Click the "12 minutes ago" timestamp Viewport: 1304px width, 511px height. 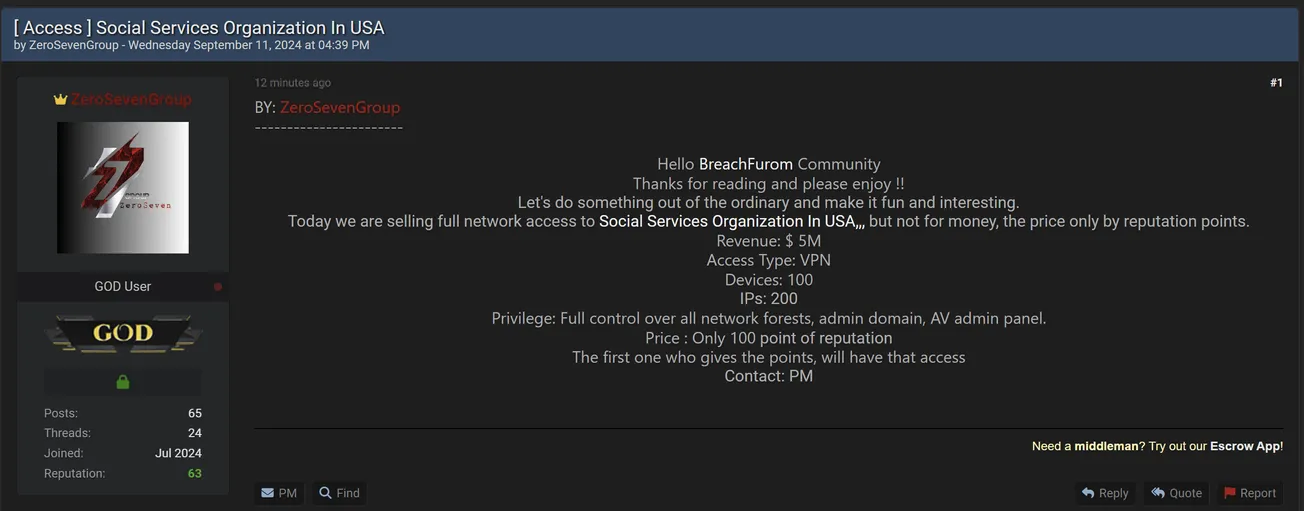coord(292,83)
